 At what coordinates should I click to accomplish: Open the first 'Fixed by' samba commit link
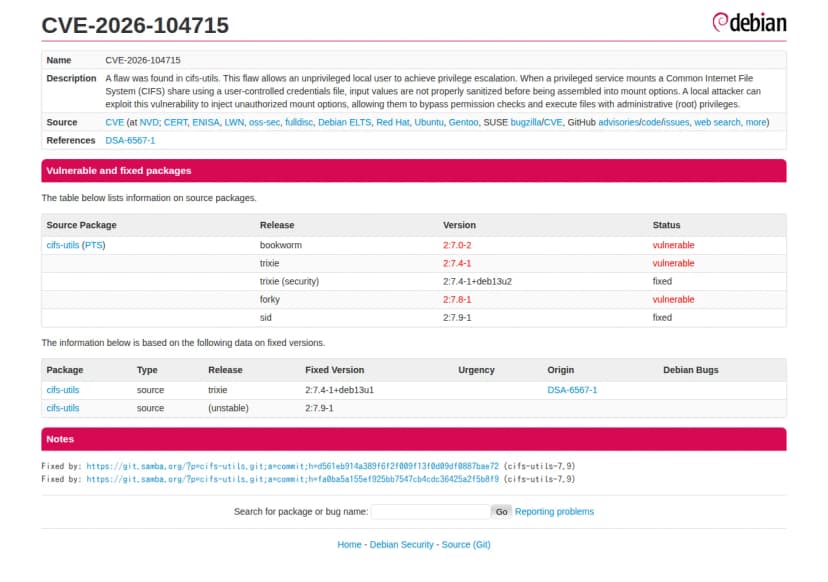point(292,466)
